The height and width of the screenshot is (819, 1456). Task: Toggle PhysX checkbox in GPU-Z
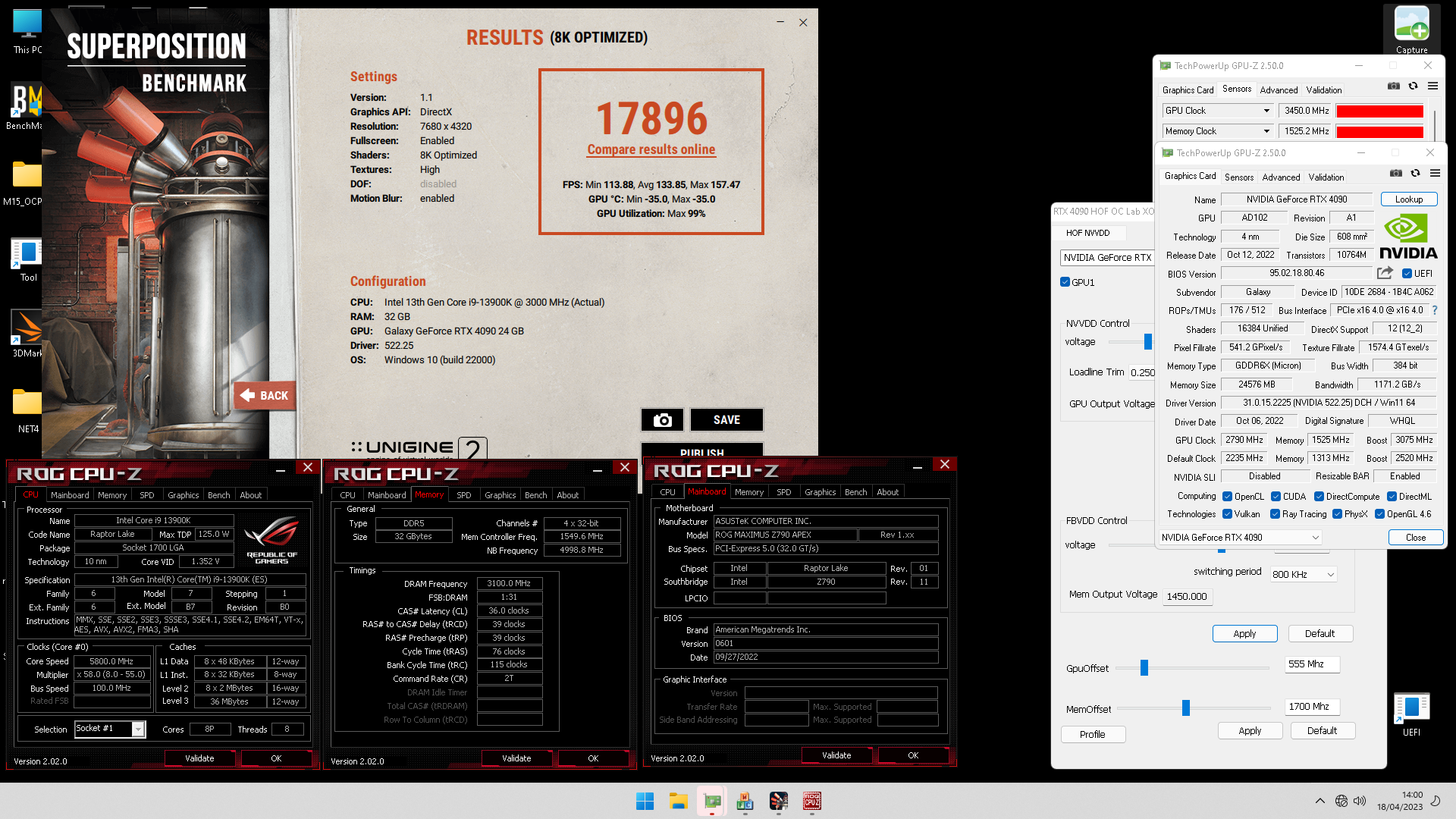pyautogui.click(x=1337, y=514)
